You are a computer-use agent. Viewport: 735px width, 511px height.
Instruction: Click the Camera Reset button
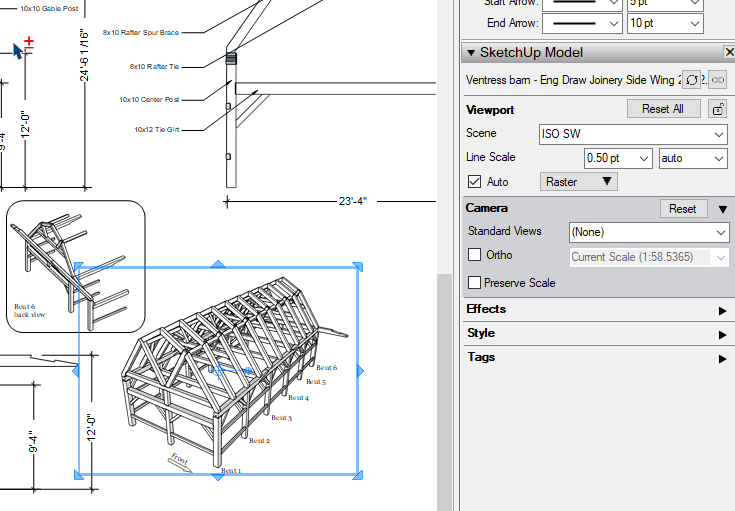coord(683,209)
